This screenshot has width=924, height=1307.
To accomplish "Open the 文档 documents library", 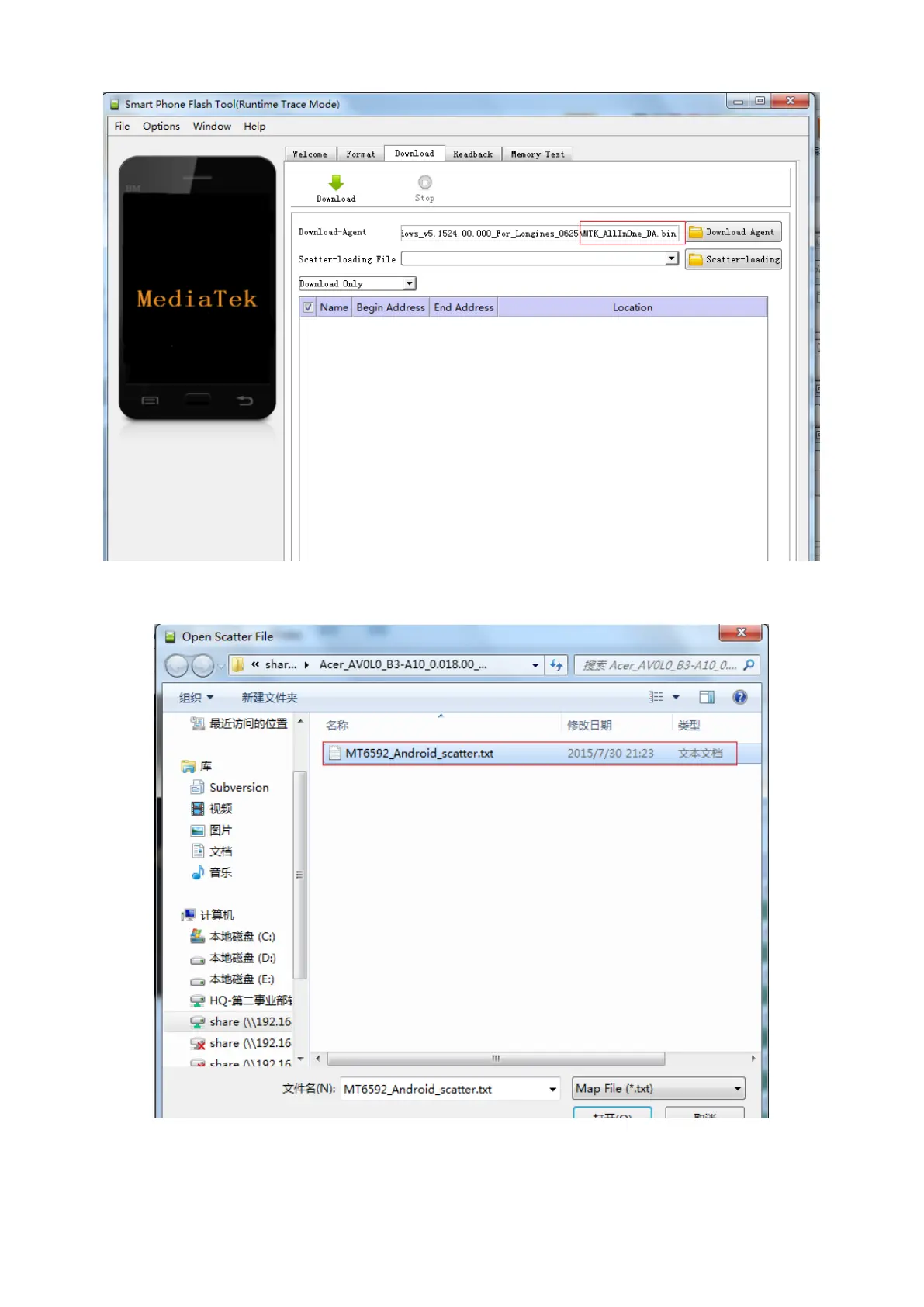I will tap(212, 851).
